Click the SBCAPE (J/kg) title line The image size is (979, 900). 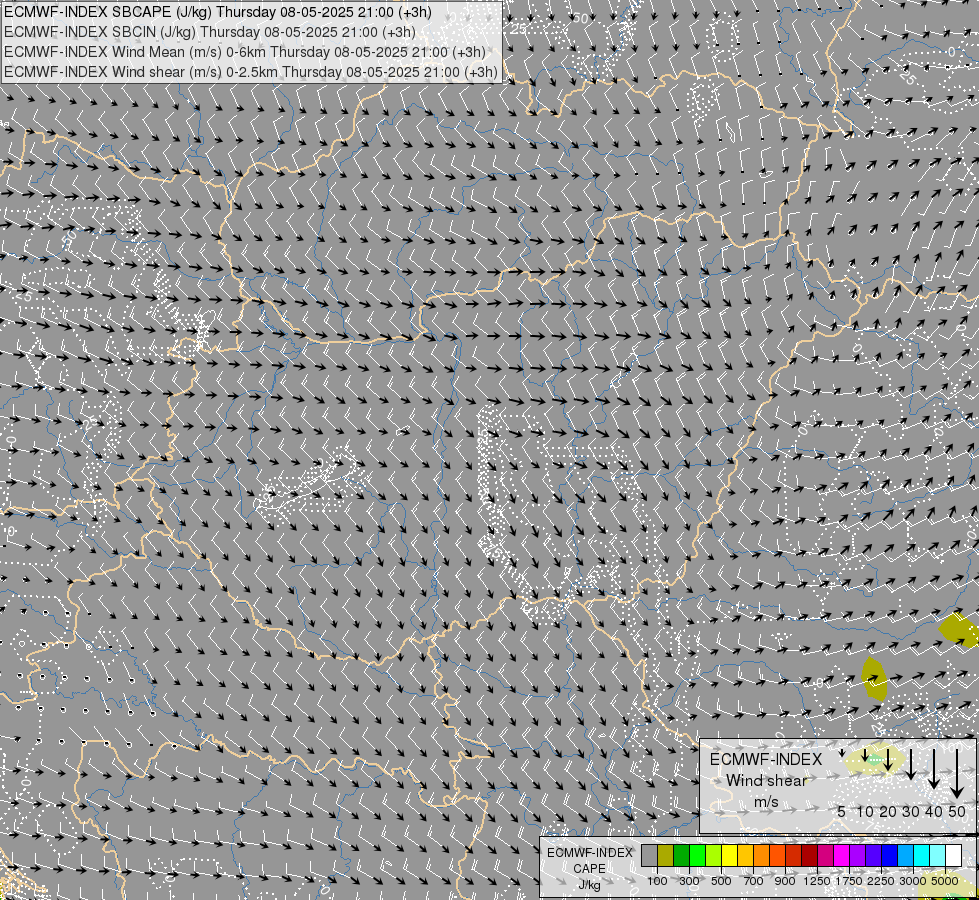[x=217, y=12]
